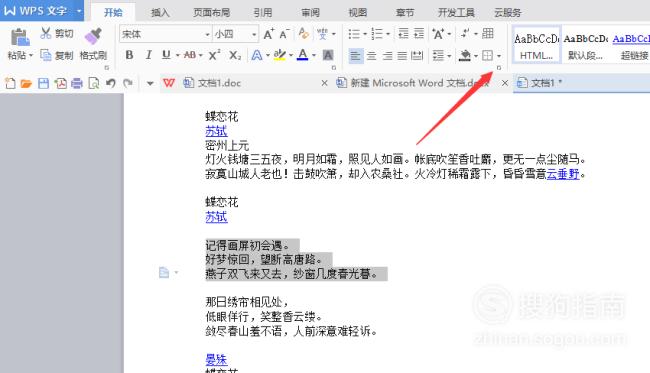Image resolution: width=650 pixels, height=373 pixels.
Task: Toggle character shading A button
Action: tap(328, 55)
